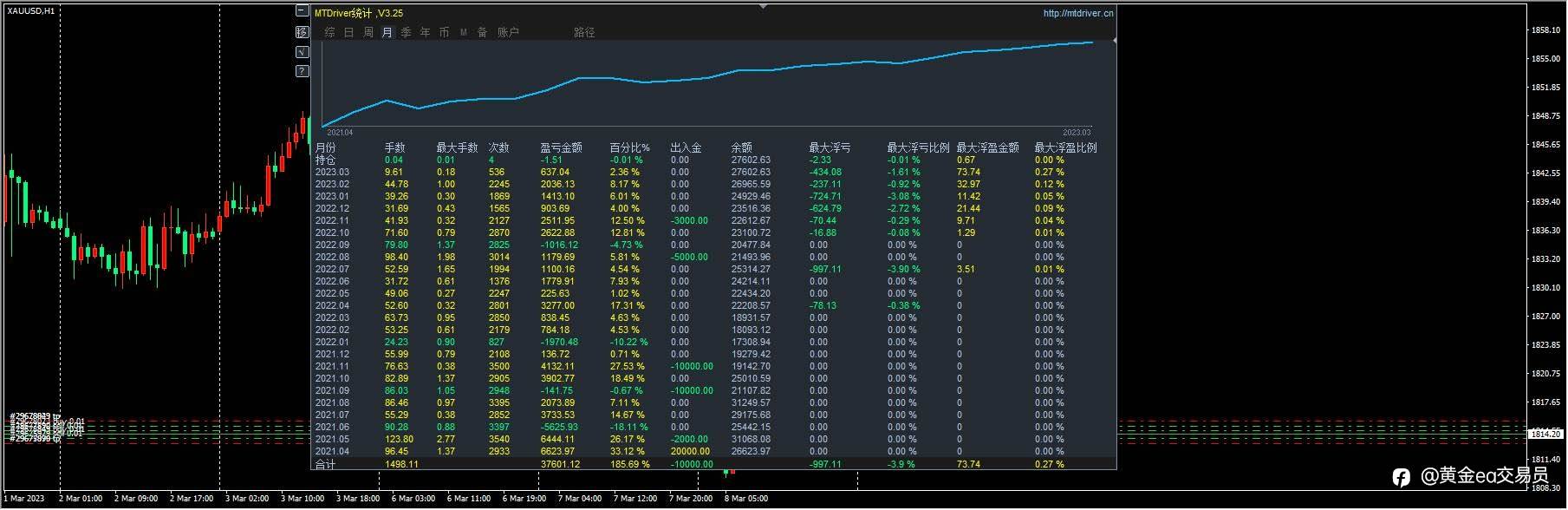The height and width of the screenshot is (510, 1568).
Task: Switch to the 币 currency tab
Action: coord(444,32)
